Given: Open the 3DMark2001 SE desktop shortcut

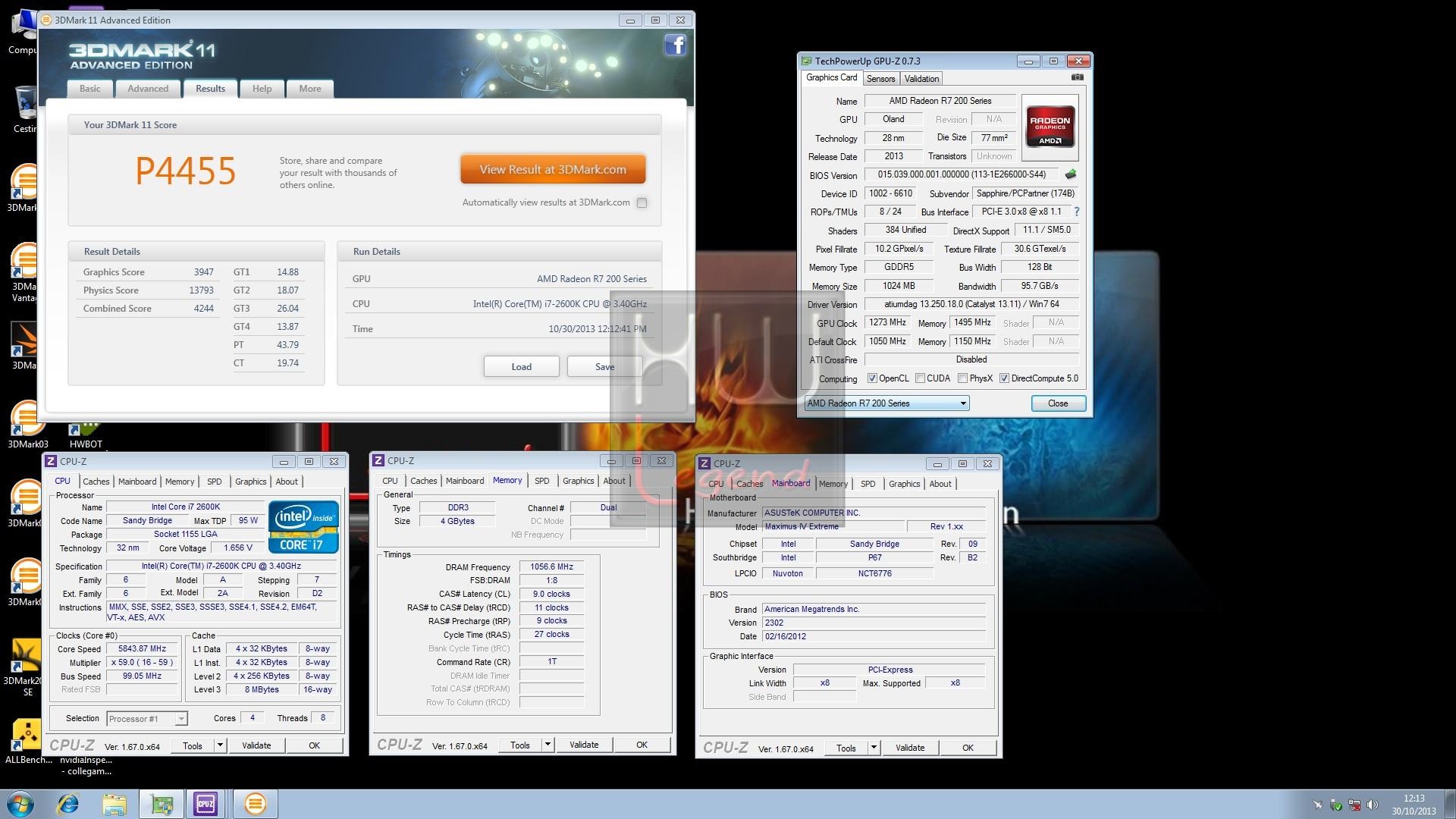Looking at the screenshot, I should pos(24,667).
